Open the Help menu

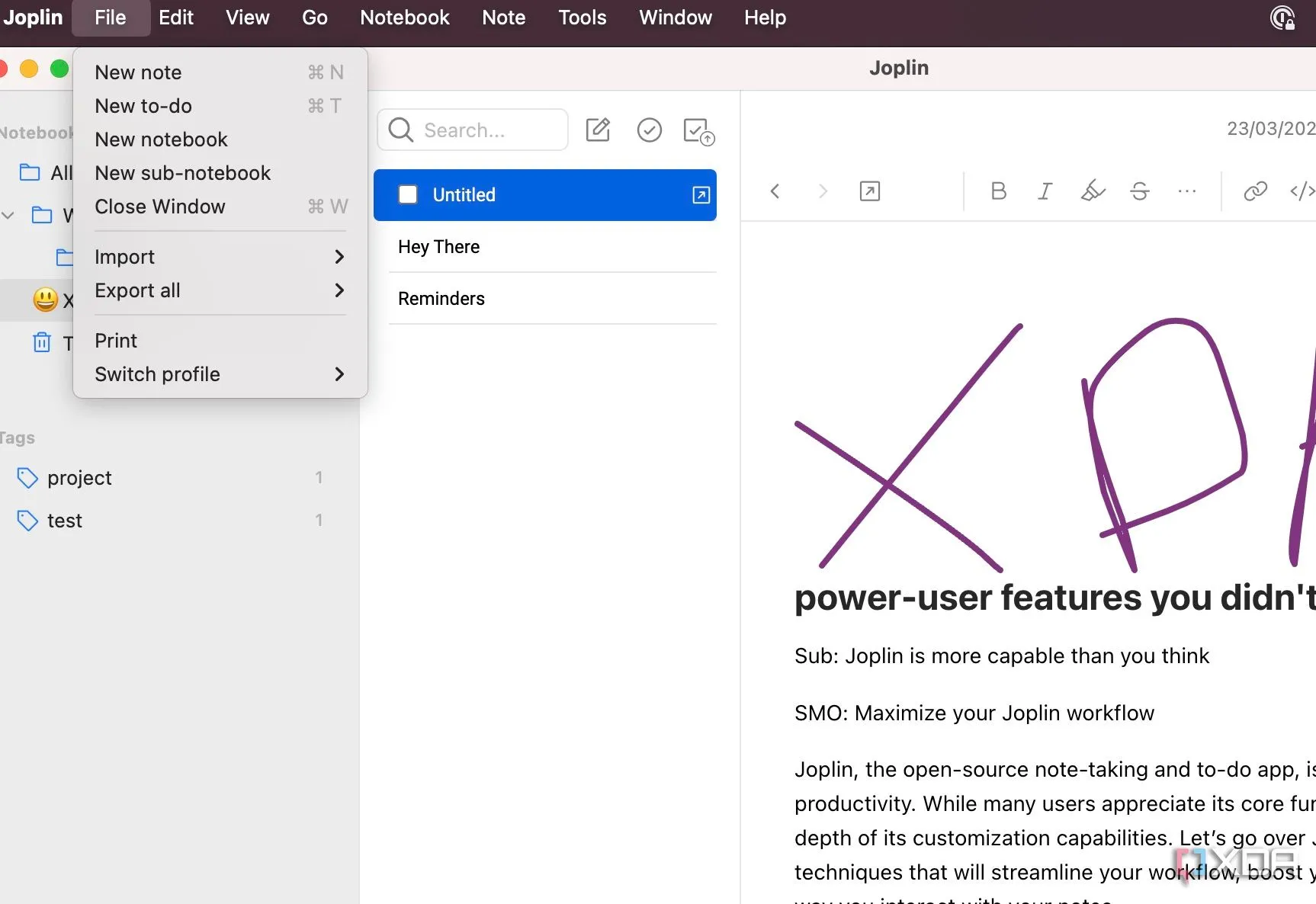pos(765,18)
